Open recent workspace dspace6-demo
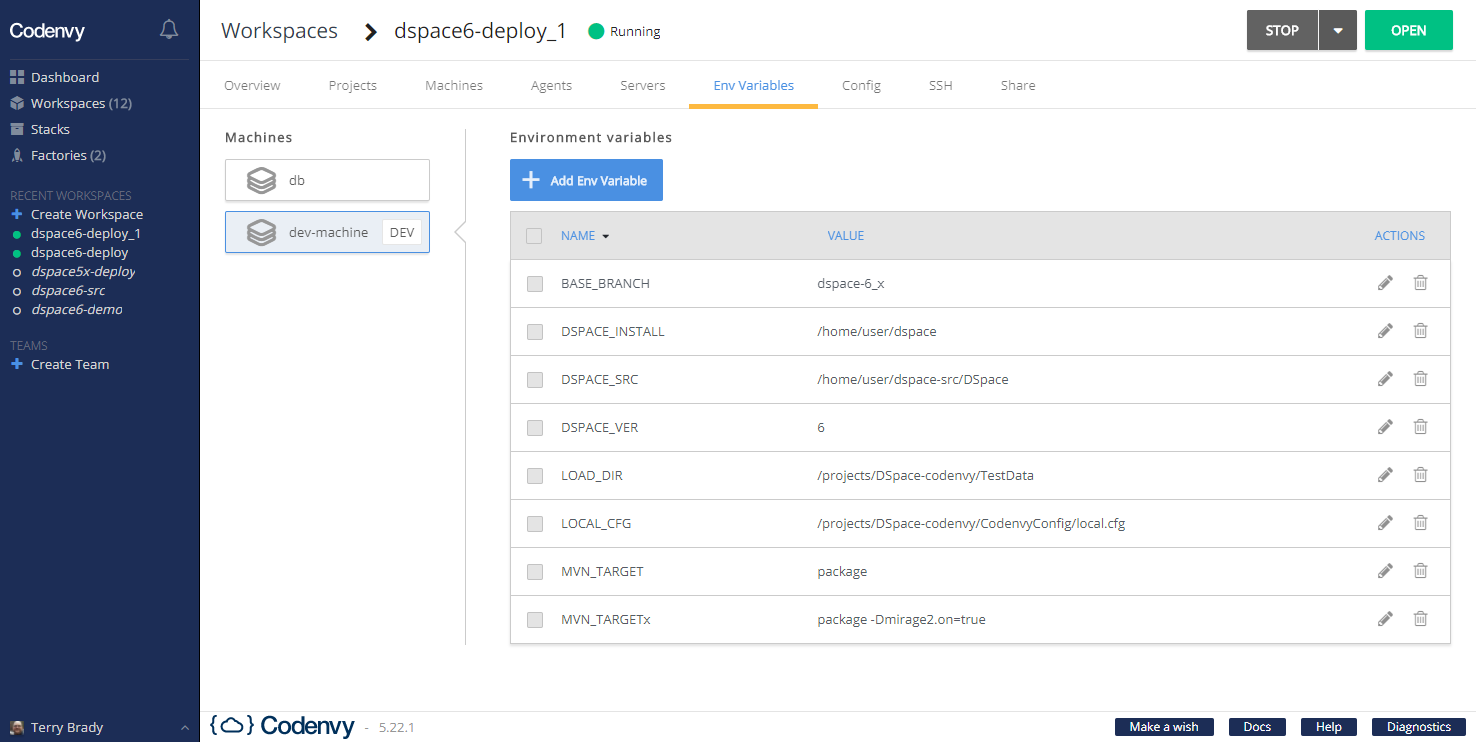Viewport: 1476px width, 742px height. pyautogui.click(x=76, y=309)
